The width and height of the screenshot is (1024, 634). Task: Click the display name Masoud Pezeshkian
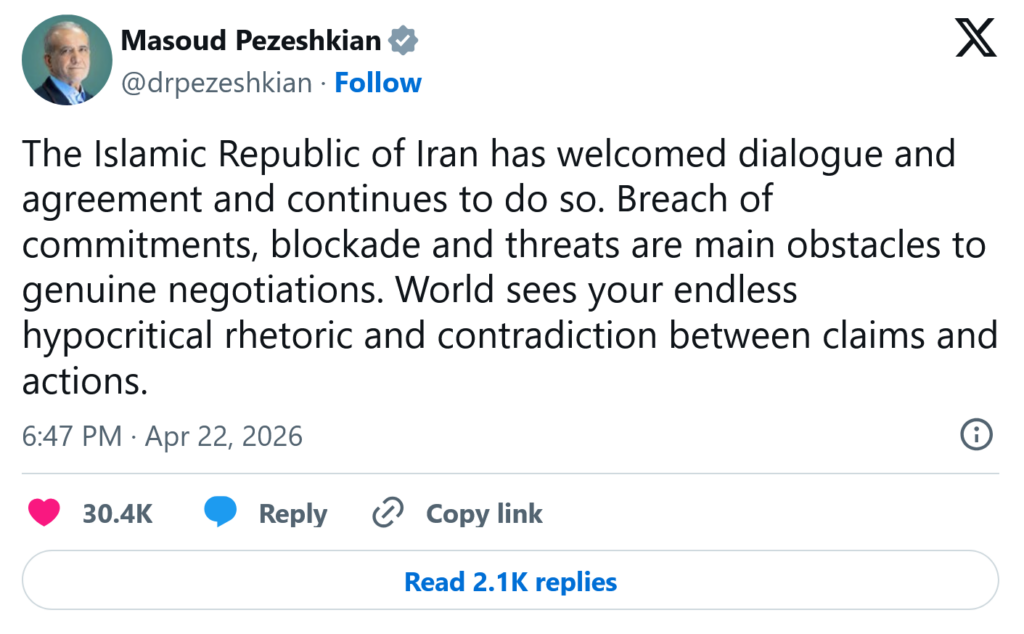pos(250,41)
